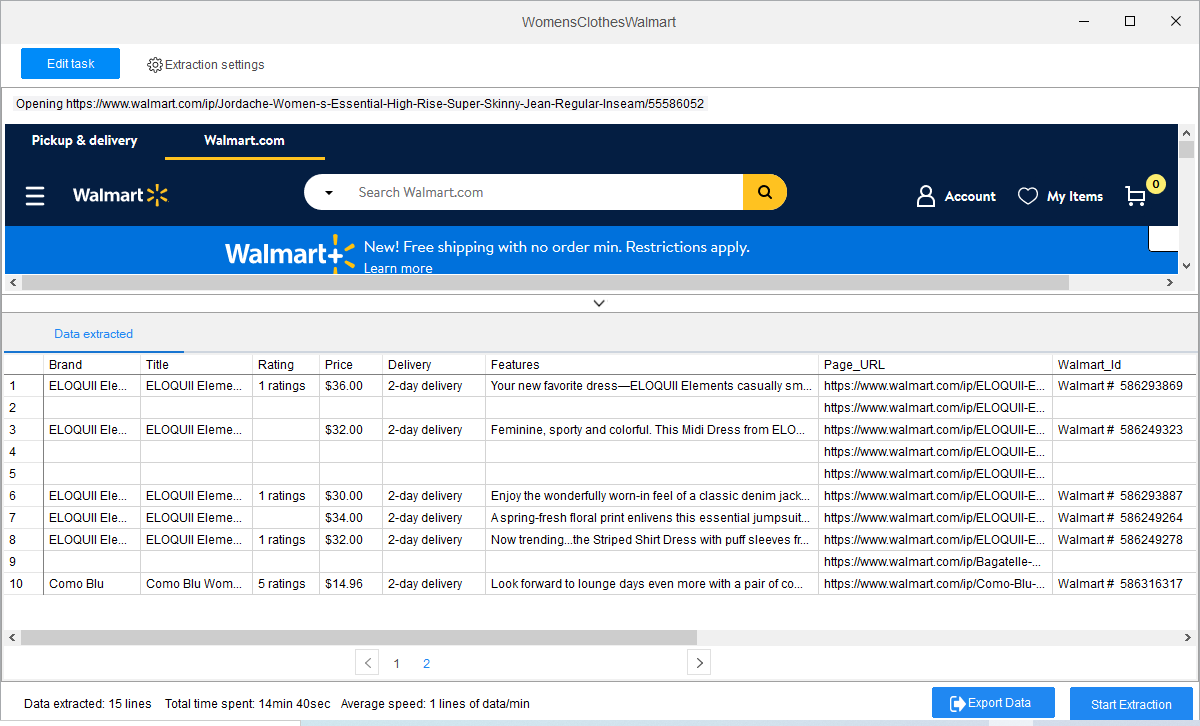Select the Pickup & delivery tab
Image resolution: width=1200 pixels, height=726 pixels.
[84, 141]
